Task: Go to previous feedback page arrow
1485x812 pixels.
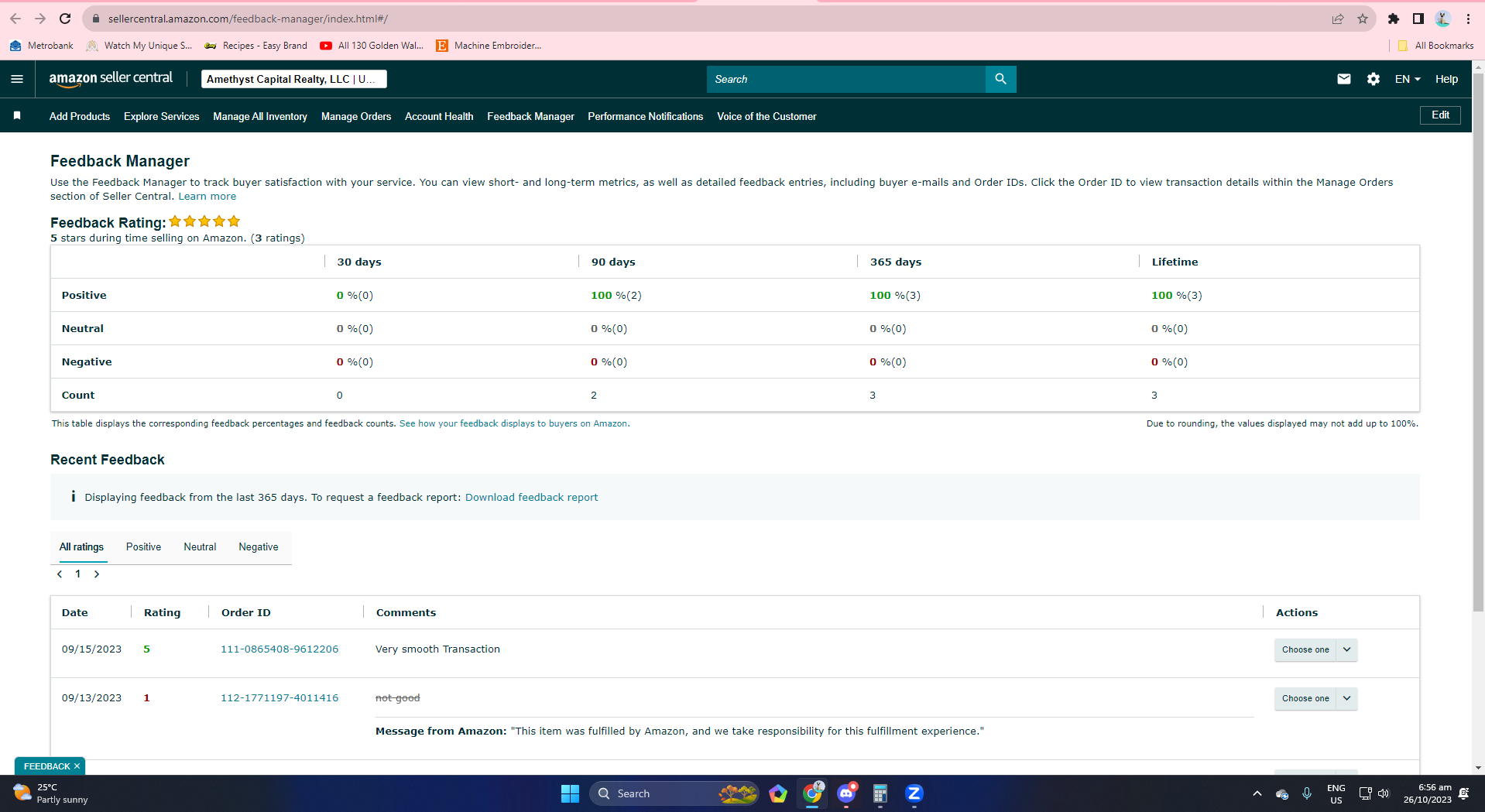Action: click(x=60, y=574)
